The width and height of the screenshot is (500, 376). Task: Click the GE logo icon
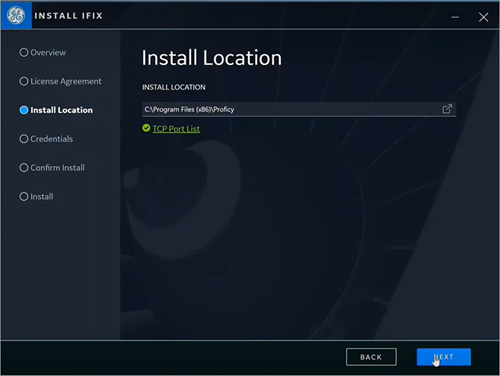point(16,15)
